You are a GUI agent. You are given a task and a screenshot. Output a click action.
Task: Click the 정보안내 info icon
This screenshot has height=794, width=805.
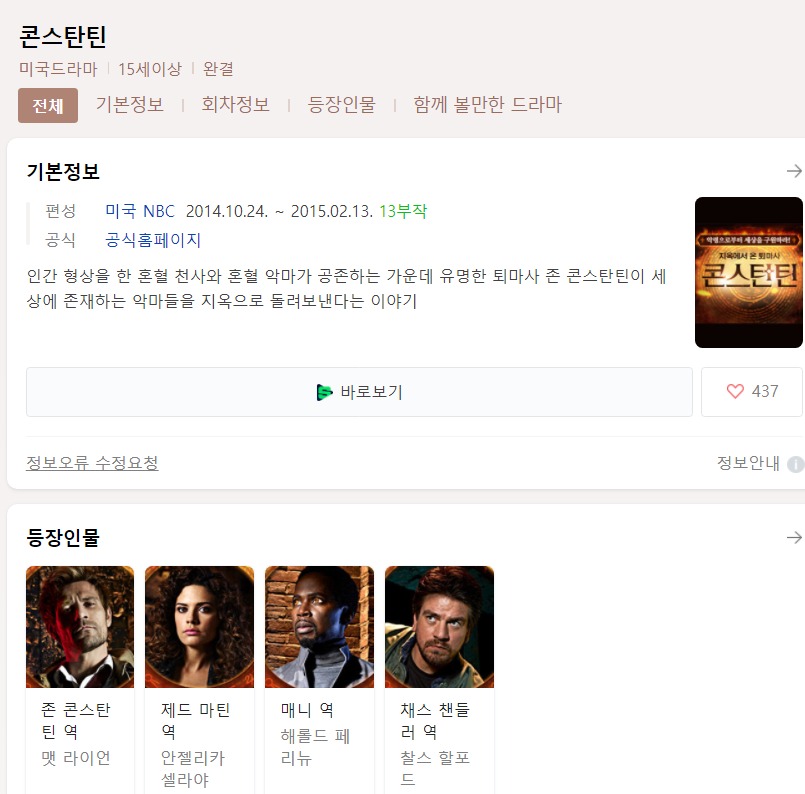(x=796, y=464)
